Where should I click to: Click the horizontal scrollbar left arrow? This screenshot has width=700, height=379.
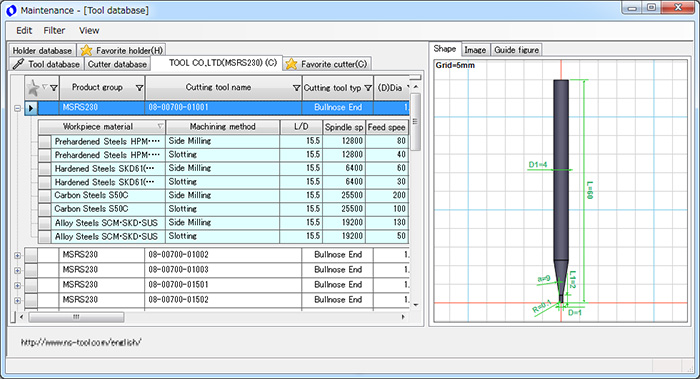click(22, 317)
